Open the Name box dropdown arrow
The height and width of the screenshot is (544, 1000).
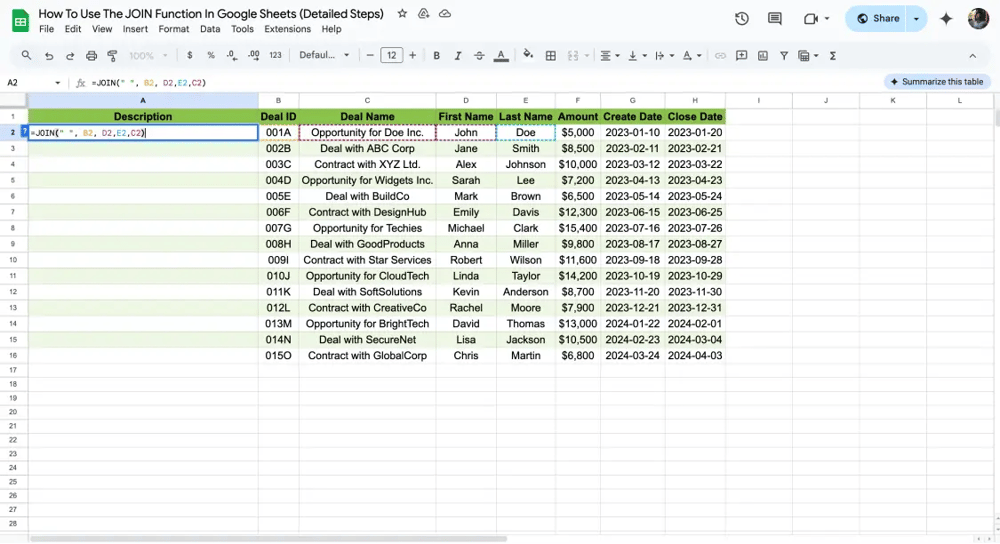pos(58,83)
